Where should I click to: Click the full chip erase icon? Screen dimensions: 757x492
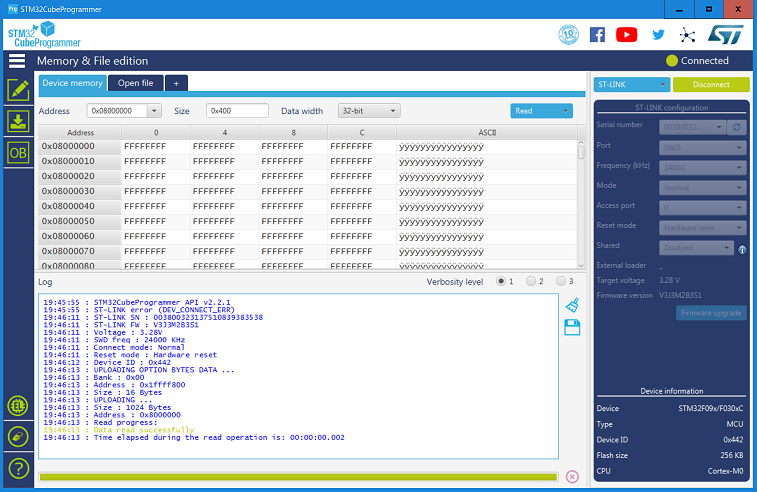pos(18,436)
